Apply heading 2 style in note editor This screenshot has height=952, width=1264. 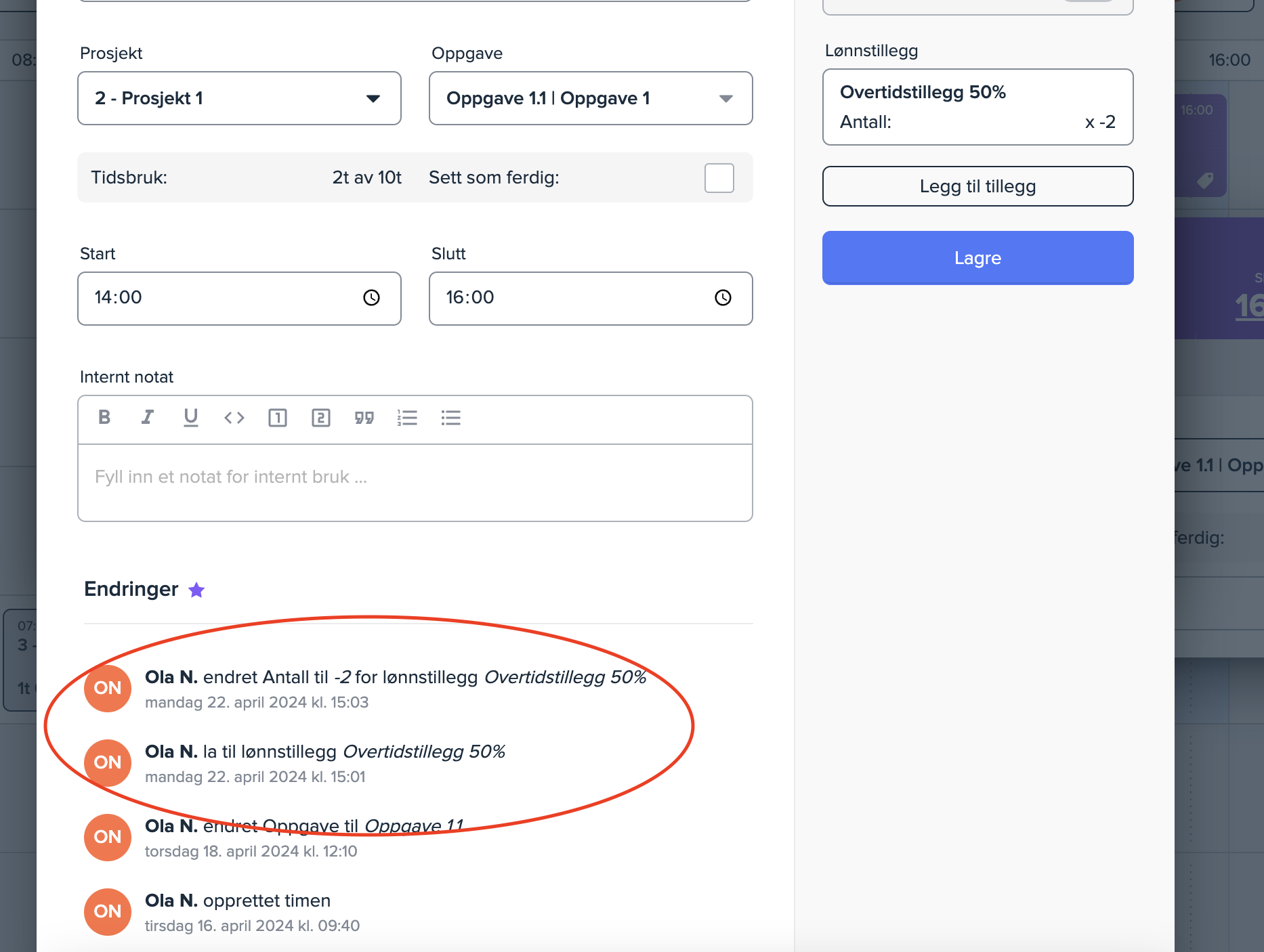(x=321, y=418)
